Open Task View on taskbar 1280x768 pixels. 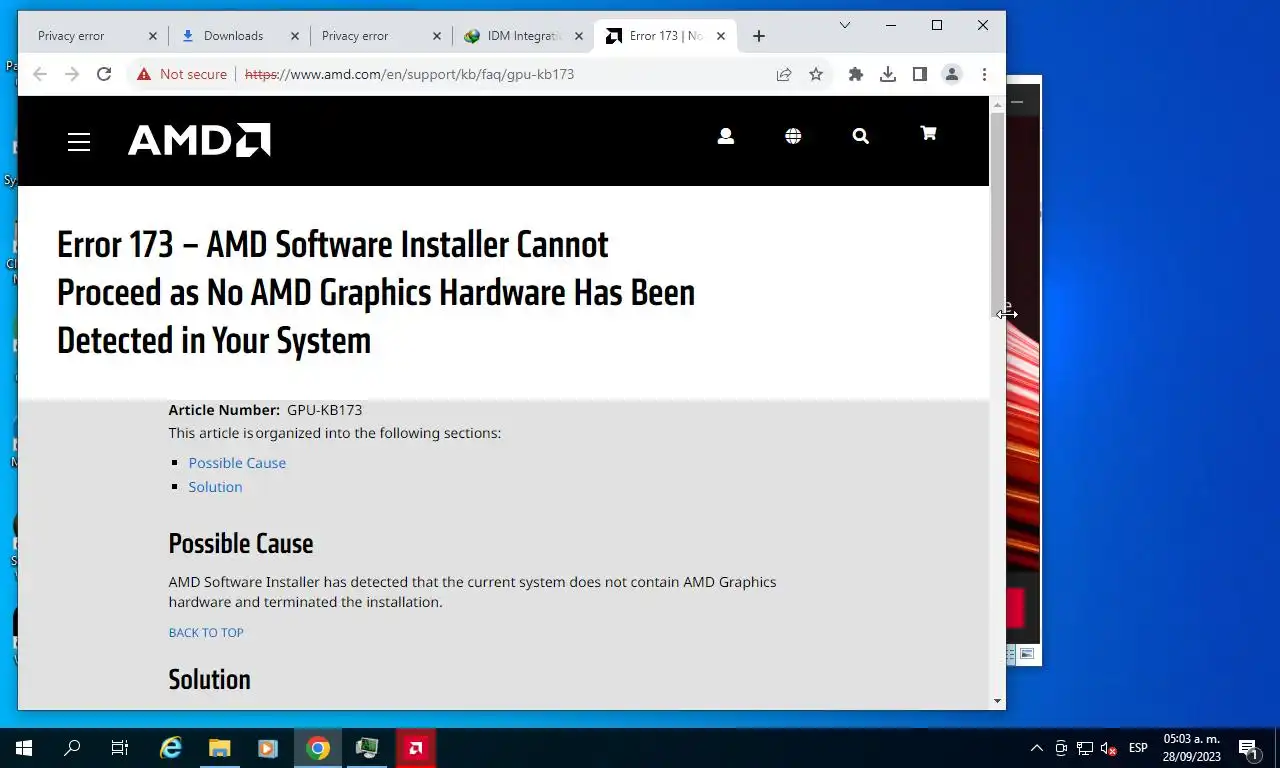click(x=120, y=748)
